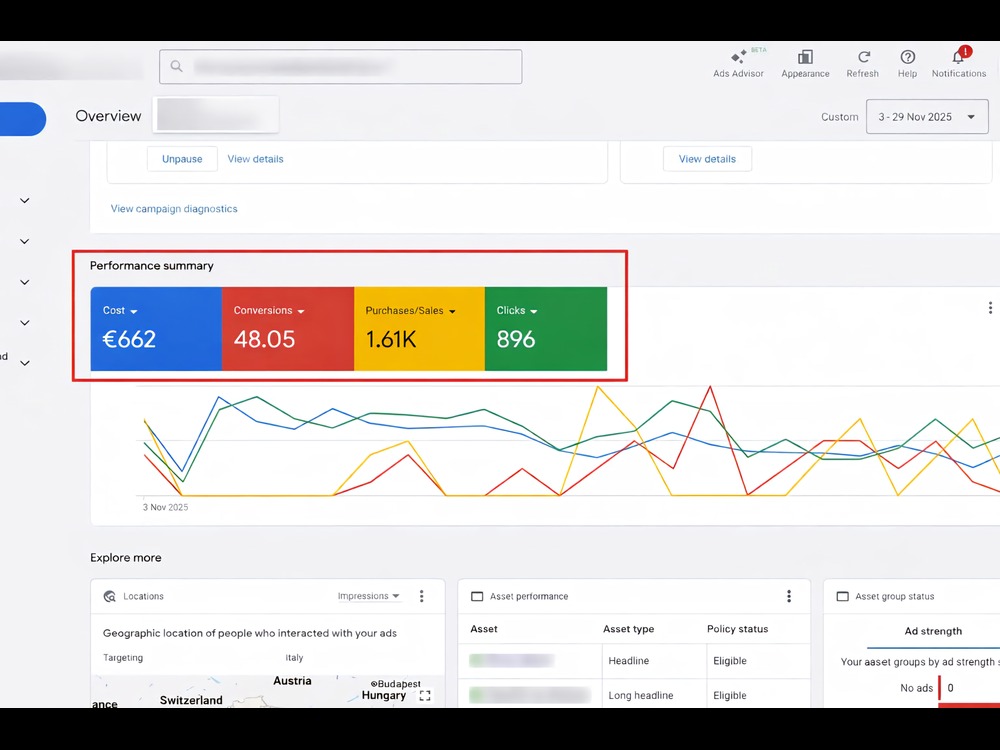Select the Ad strength tab

(933, 631)
